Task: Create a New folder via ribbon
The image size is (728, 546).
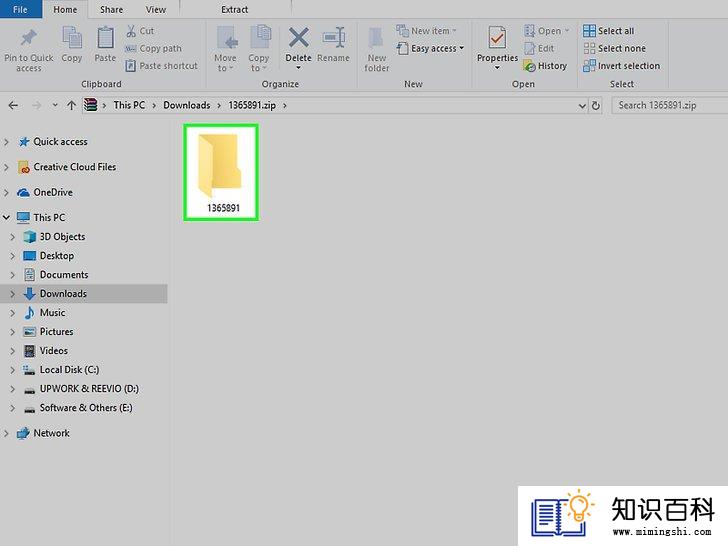Action: pos(377,49)
